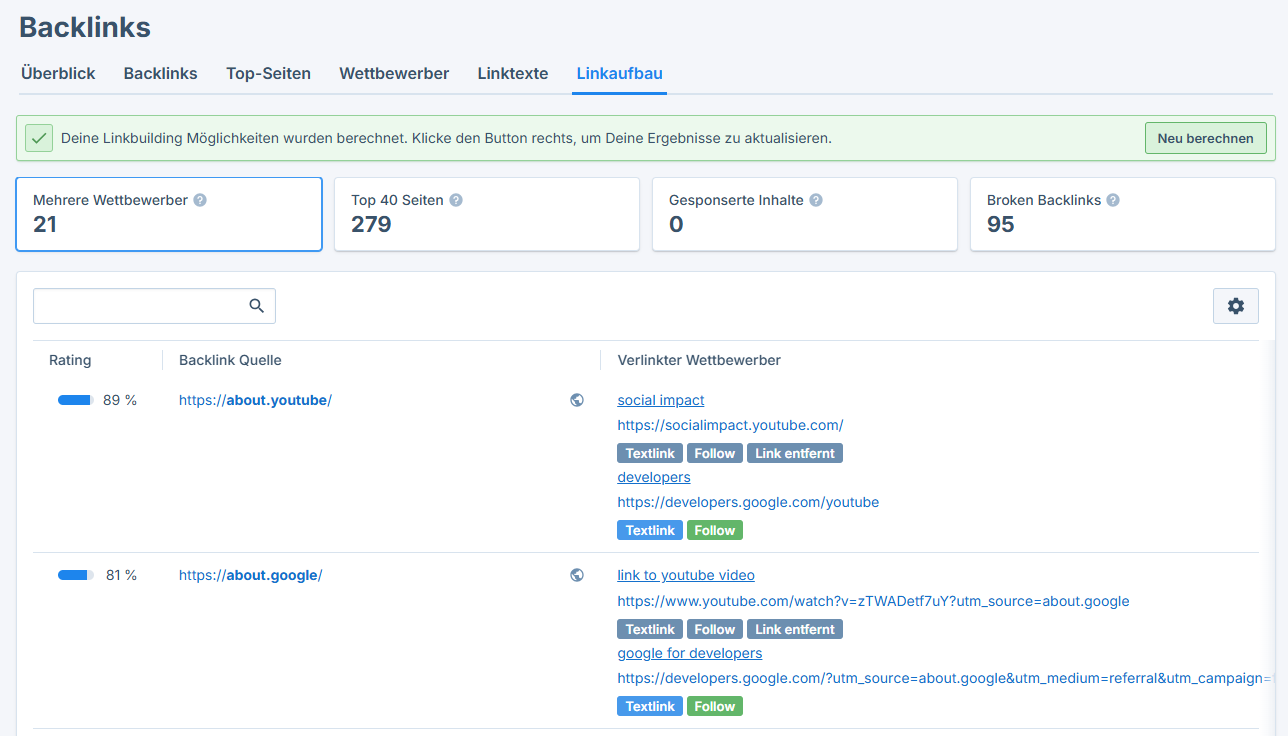Click the 95 count value

point(1001,224)
